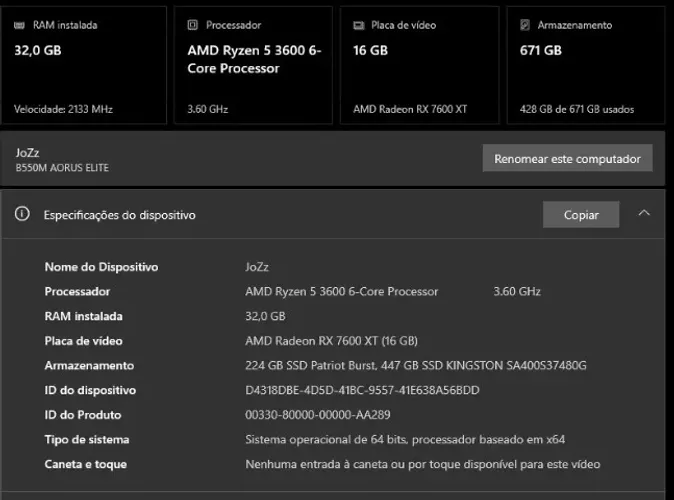The width and height of the screenshot is (674, 500).
Task: Click the Armazenamento drive icon
Action: (525, 25)
